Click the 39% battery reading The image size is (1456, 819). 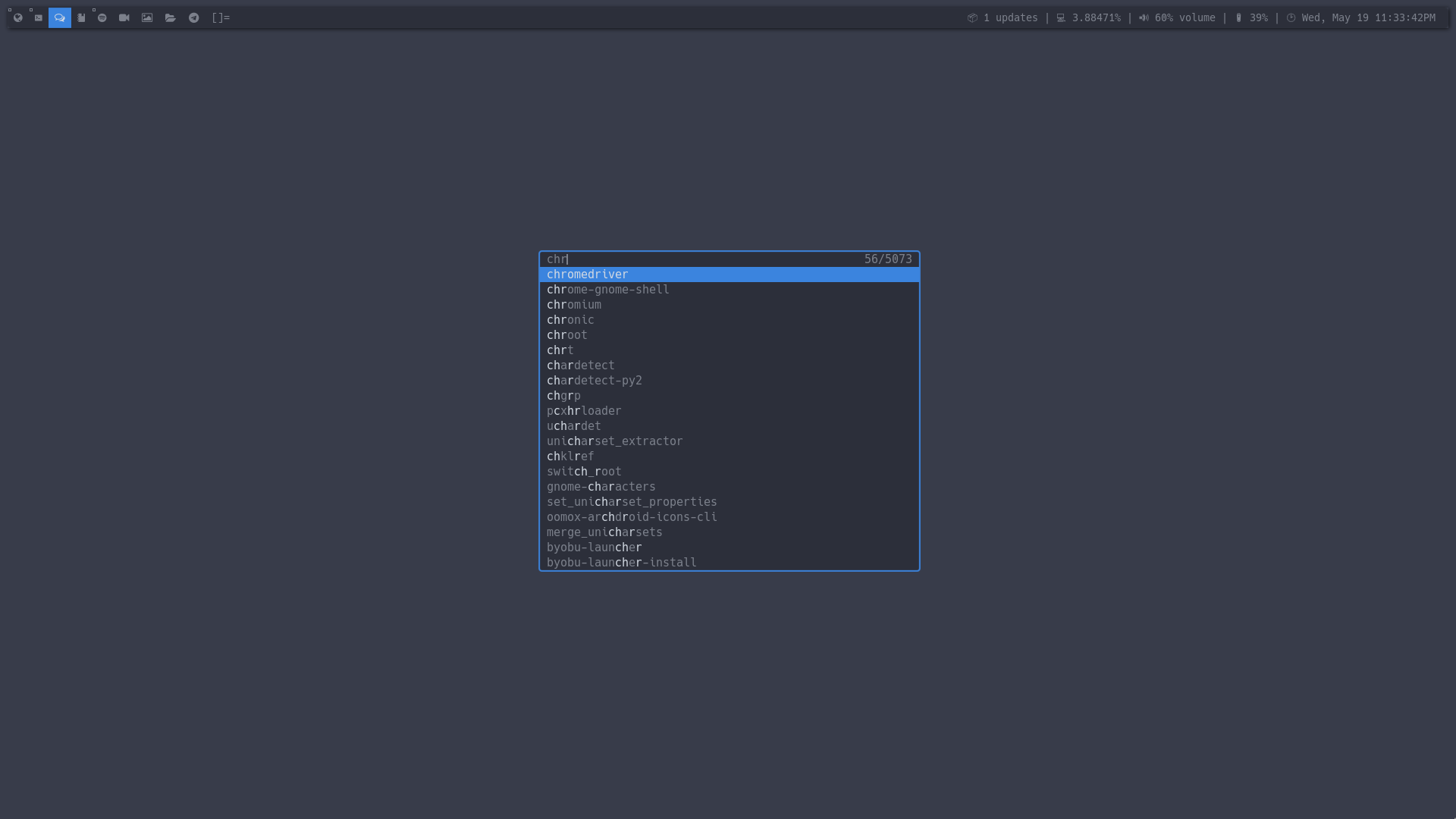pos(1259,17)
